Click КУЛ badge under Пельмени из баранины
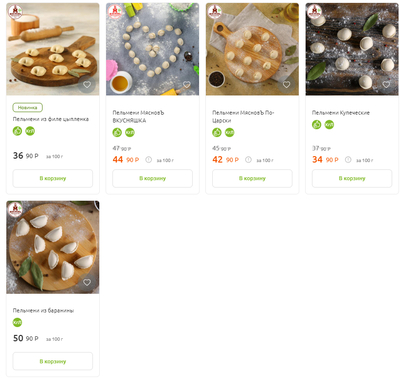400x378 pixels. [17, 322]
